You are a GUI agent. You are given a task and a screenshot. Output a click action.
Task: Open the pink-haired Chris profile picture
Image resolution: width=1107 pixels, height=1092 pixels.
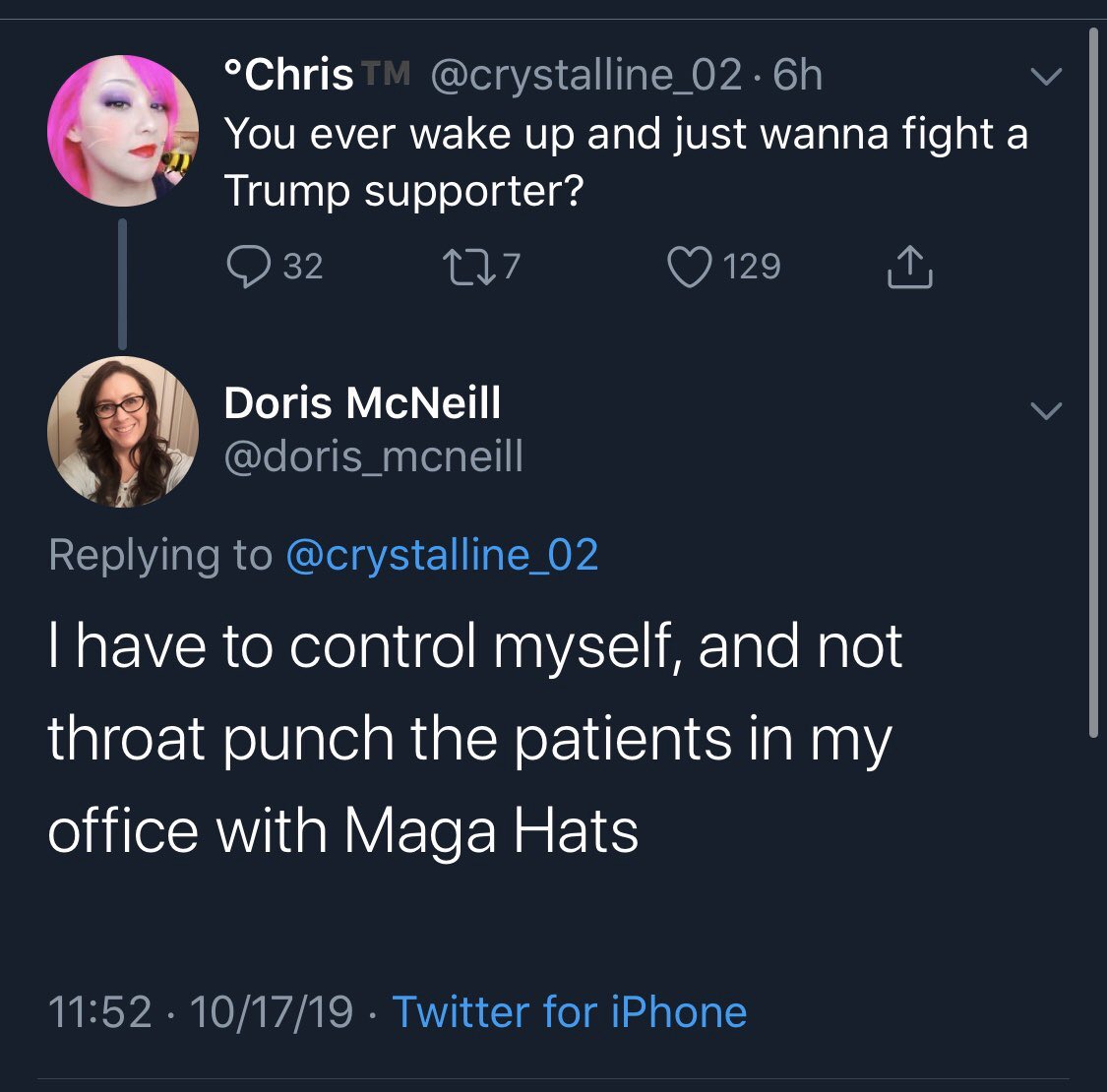click(123, 131)
